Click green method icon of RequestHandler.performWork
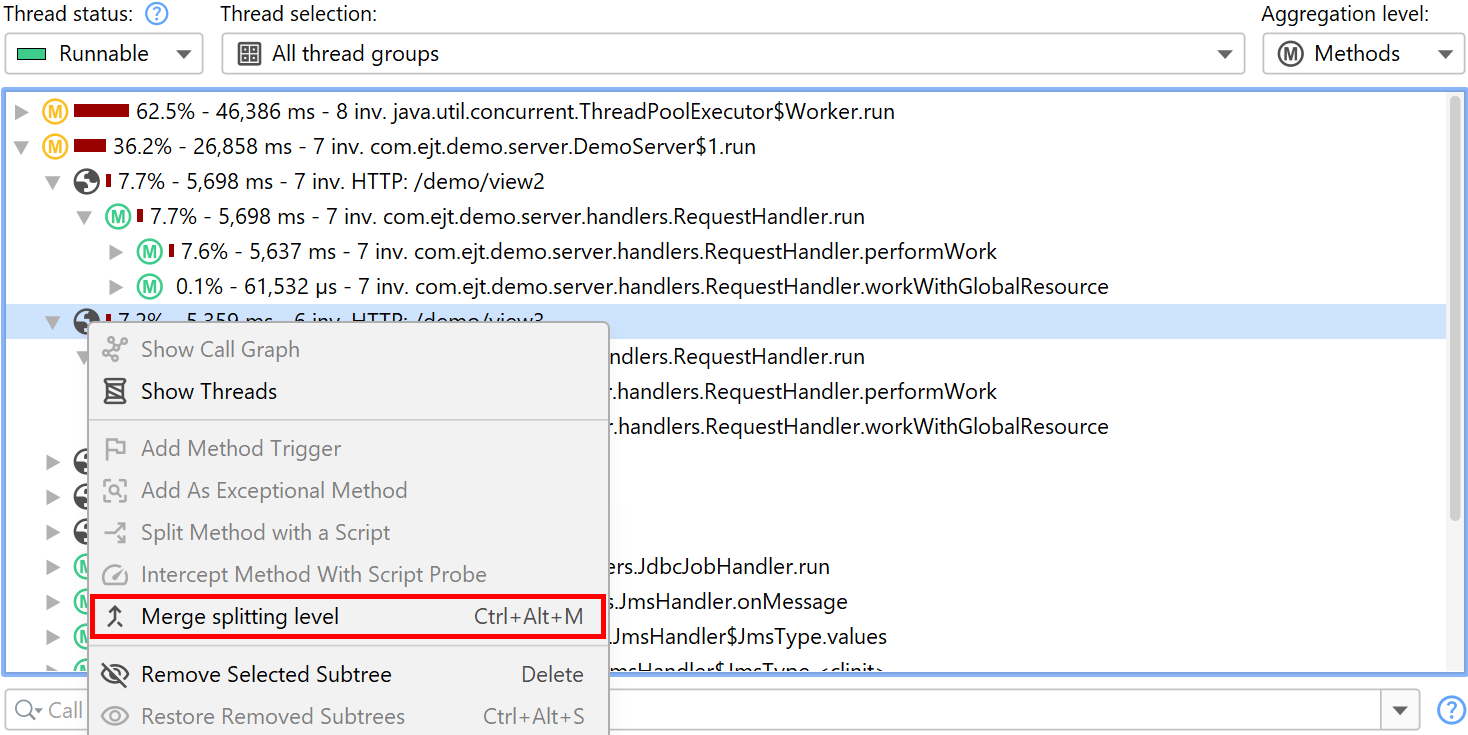 (x=150, y=252)
